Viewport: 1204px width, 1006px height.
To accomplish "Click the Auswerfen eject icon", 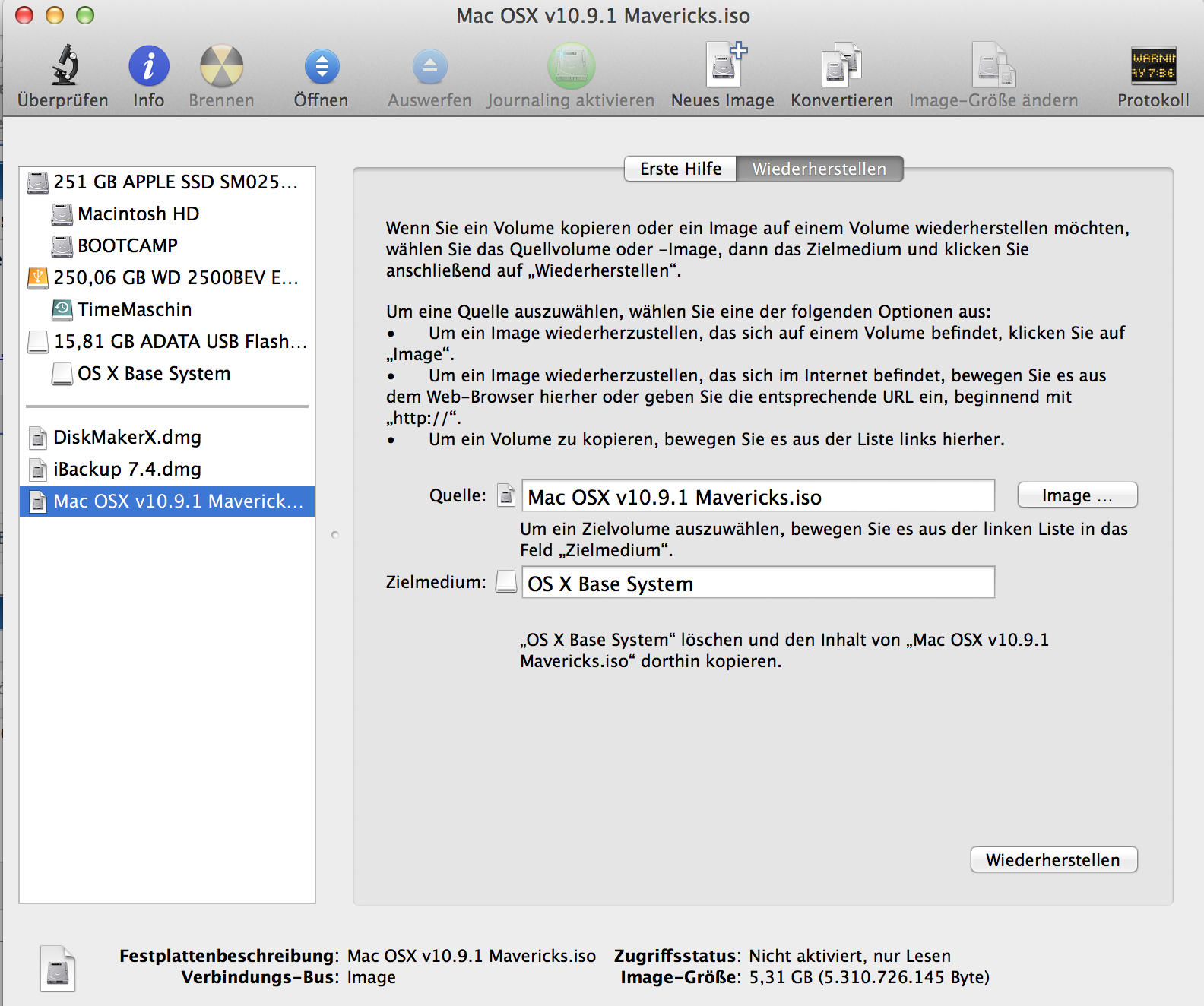I will (429, 66).
